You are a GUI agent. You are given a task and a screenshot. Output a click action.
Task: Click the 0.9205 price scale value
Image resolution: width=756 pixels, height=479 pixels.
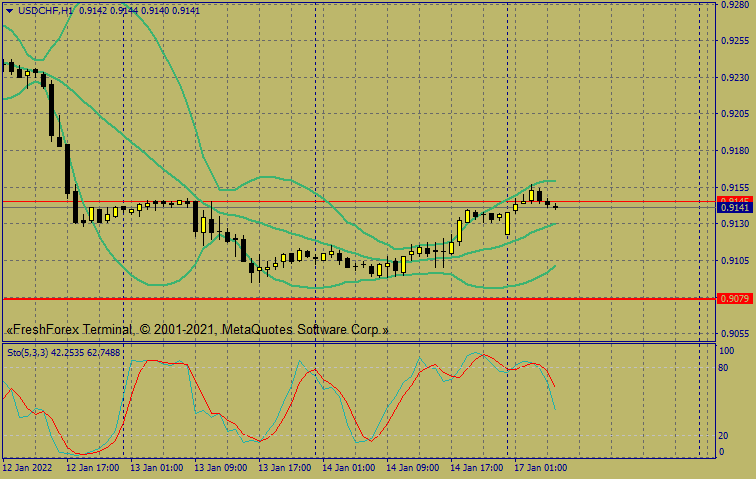[x=735, y=114]
